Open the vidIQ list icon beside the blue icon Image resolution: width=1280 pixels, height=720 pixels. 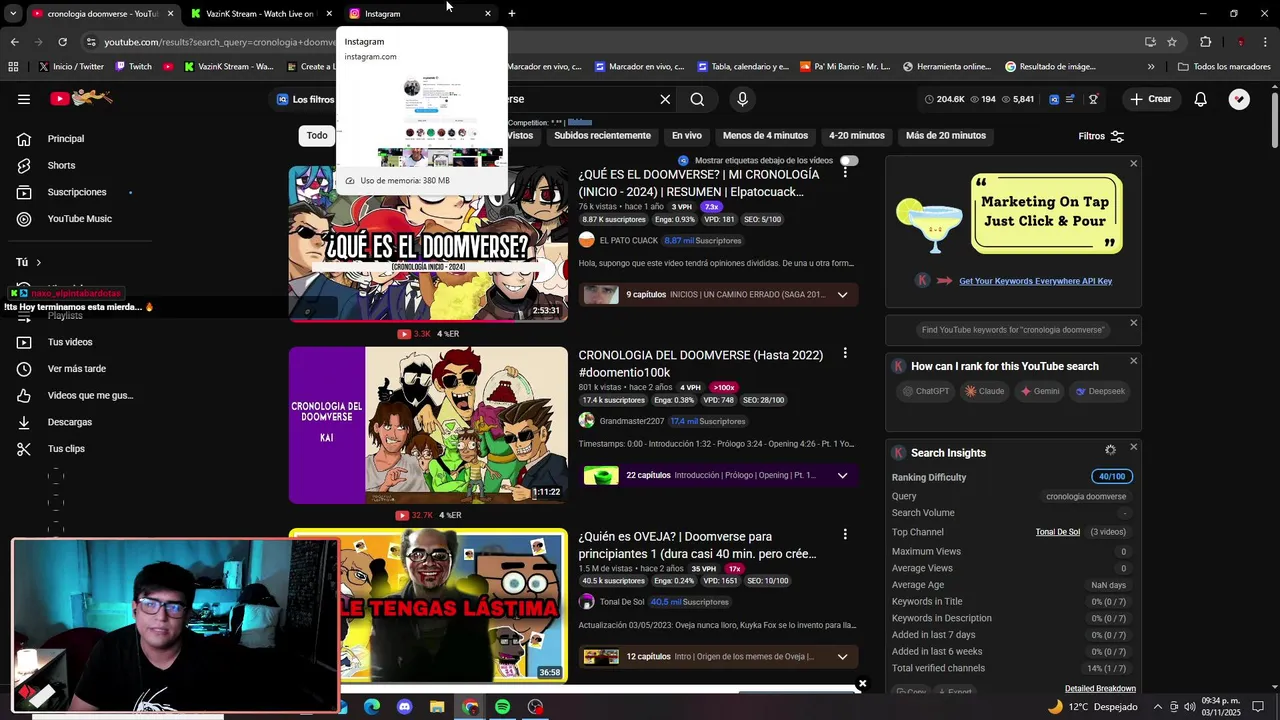coord(1071,99)
